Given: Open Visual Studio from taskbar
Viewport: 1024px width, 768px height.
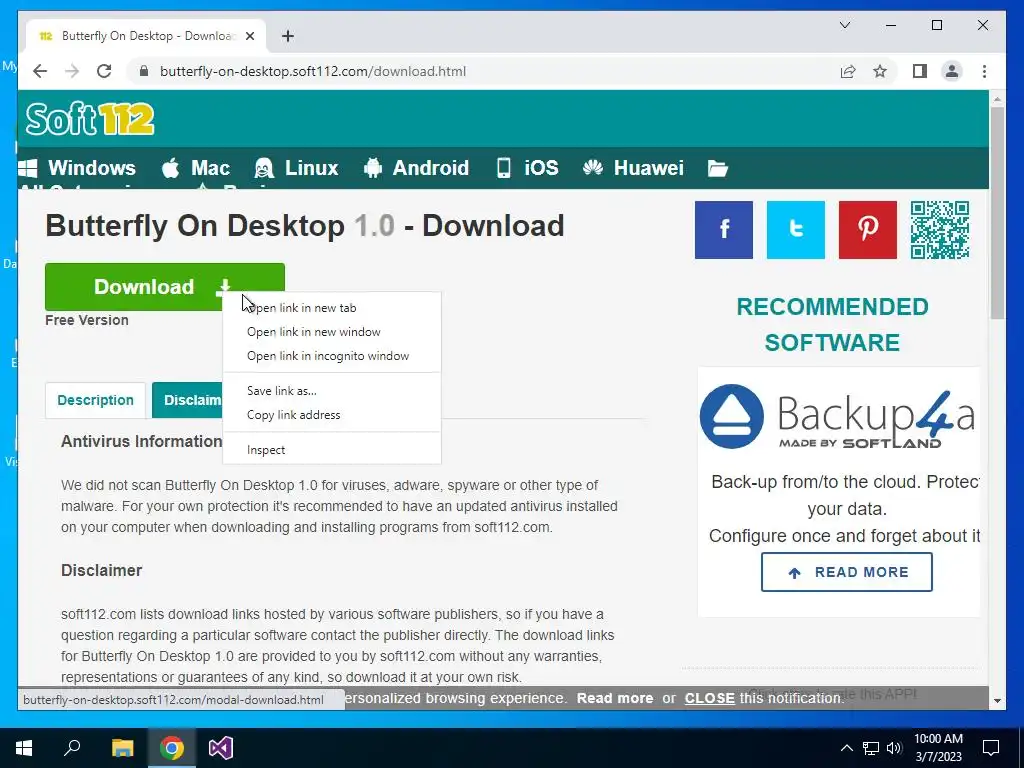Looking at the screenshot, I should click(221, 748).
